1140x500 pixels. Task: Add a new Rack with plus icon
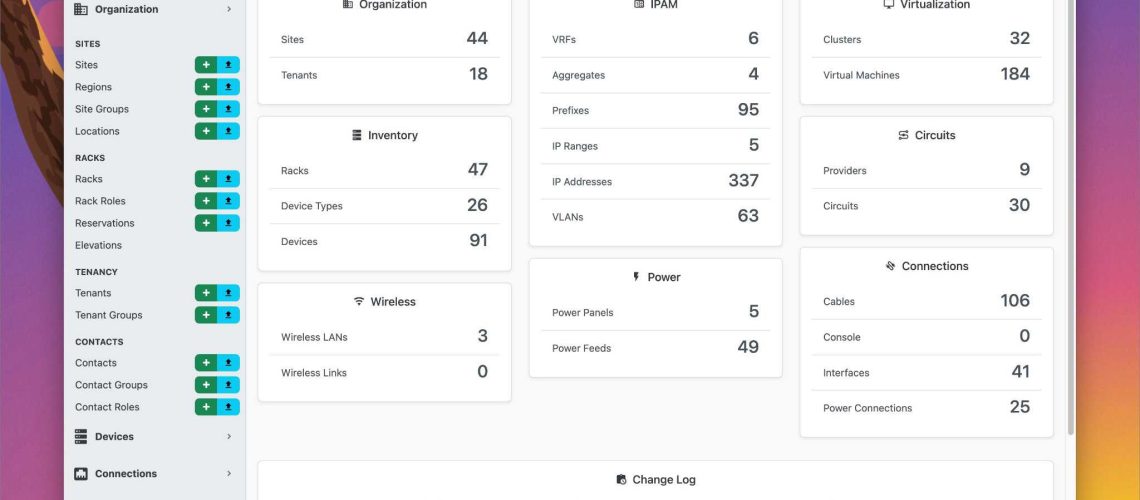pyautogui.click(x=206, y=179)
